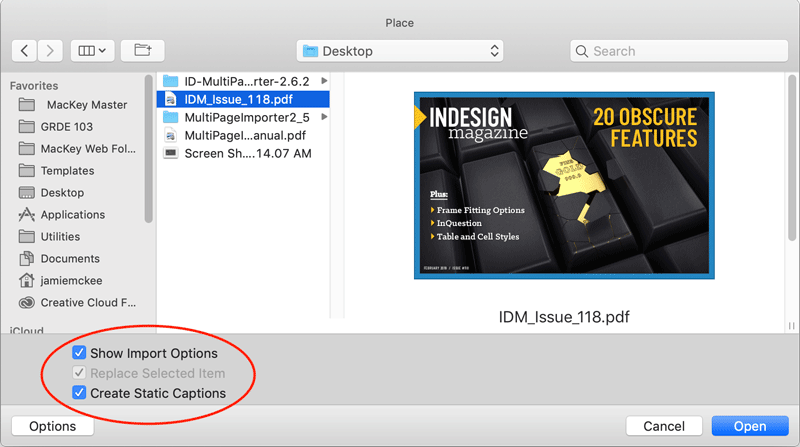Select Documents in Favorites sidebar

[x=70, y=259]
